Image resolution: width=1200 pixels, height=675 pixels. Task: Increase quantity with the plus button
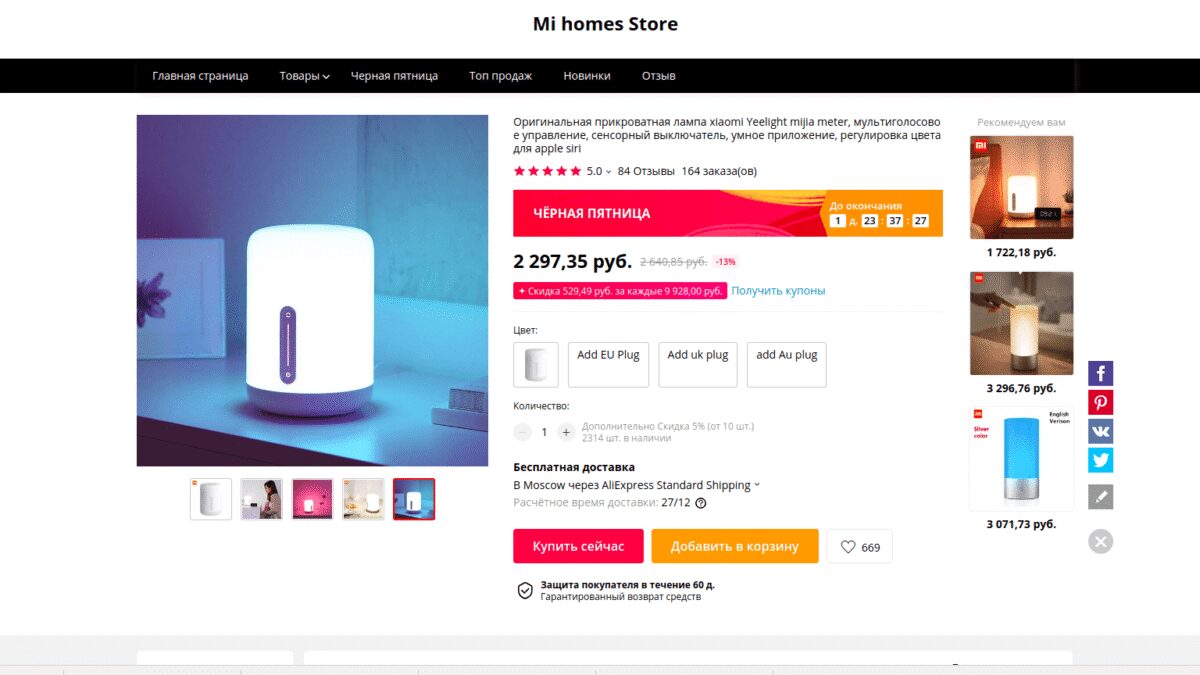tap(566, 432)
